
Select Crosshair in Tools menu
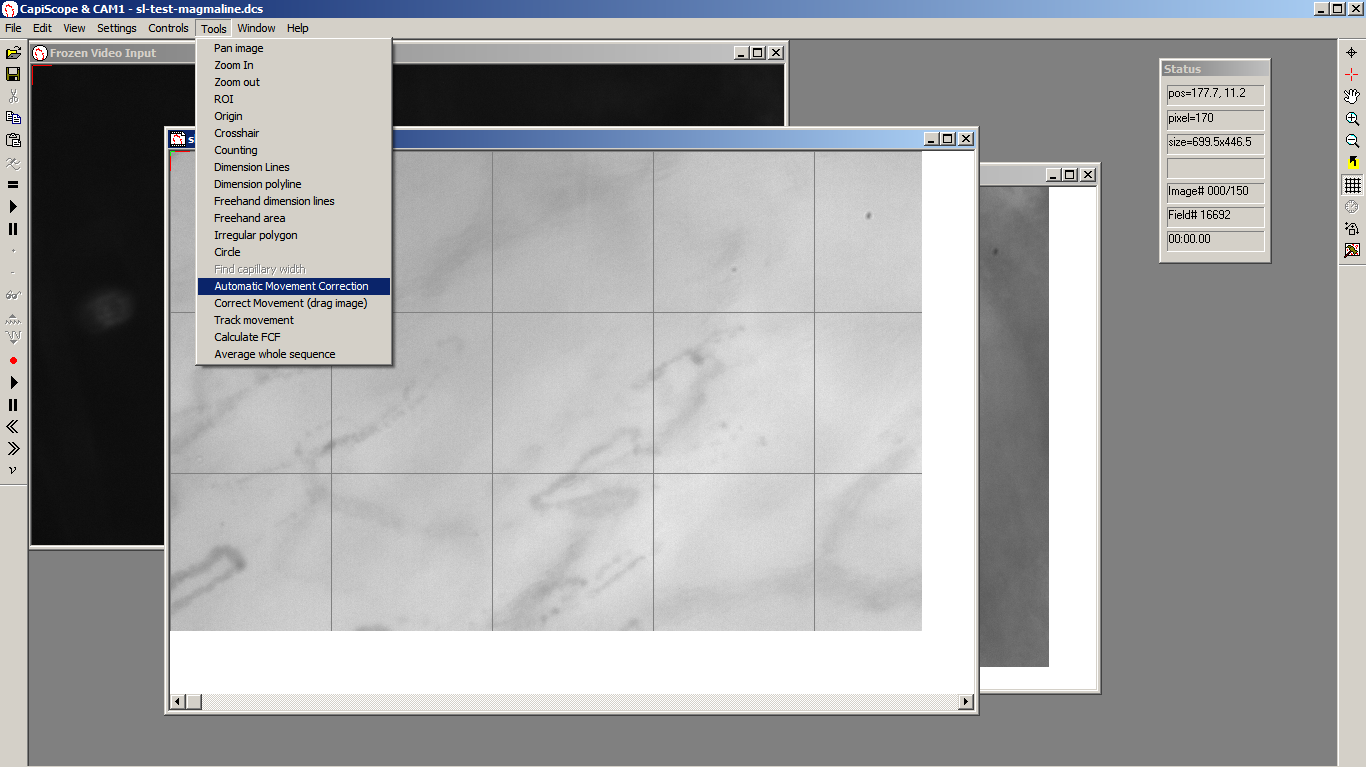click(293, 133)
